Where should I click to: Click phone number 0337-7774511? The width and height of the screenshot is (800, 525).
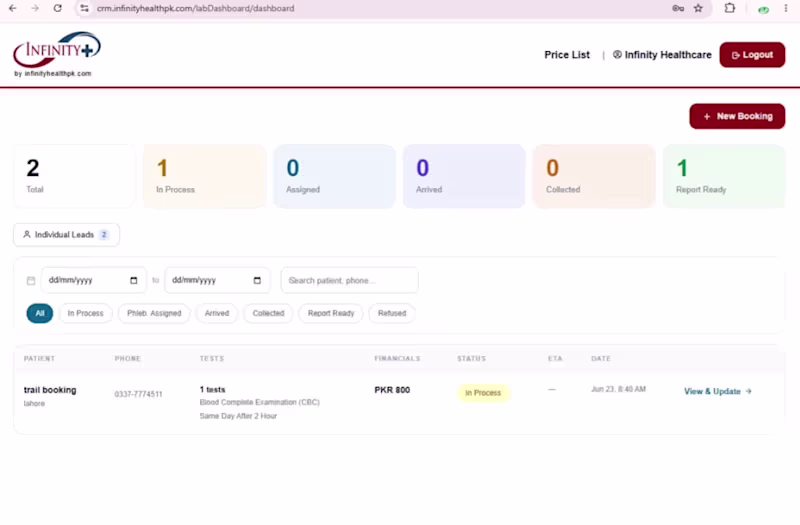(138, 394)
